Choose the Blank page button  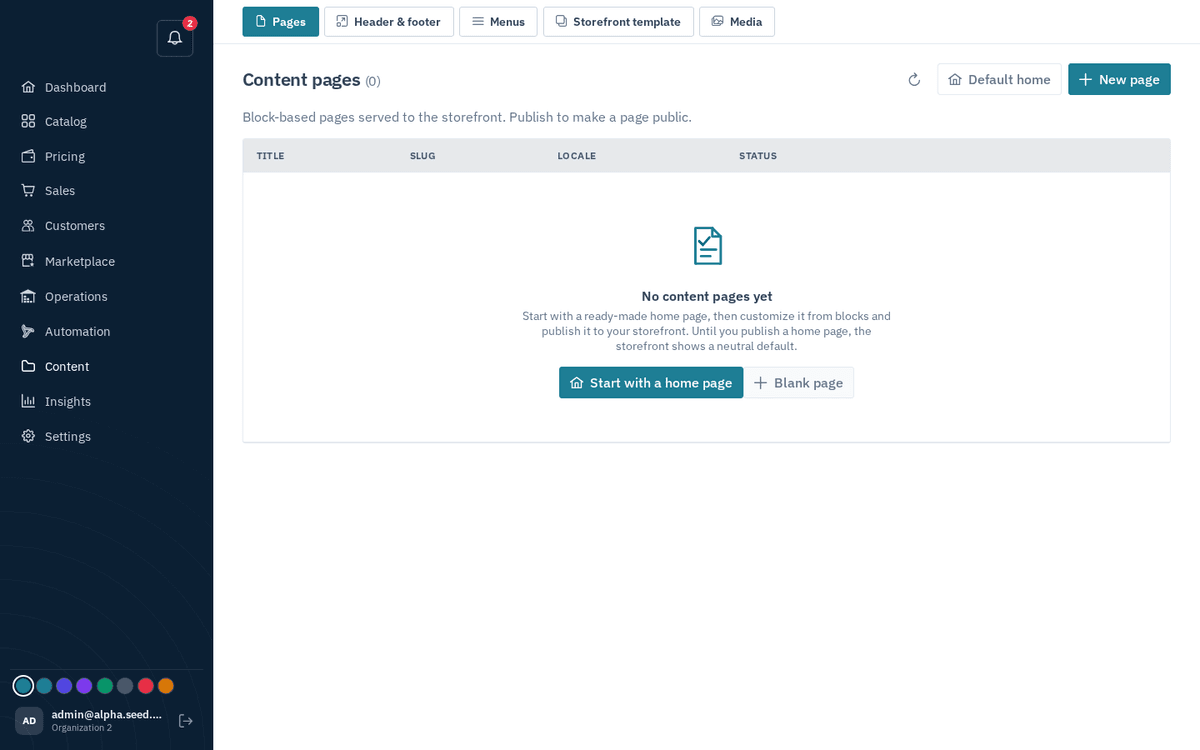799,383
